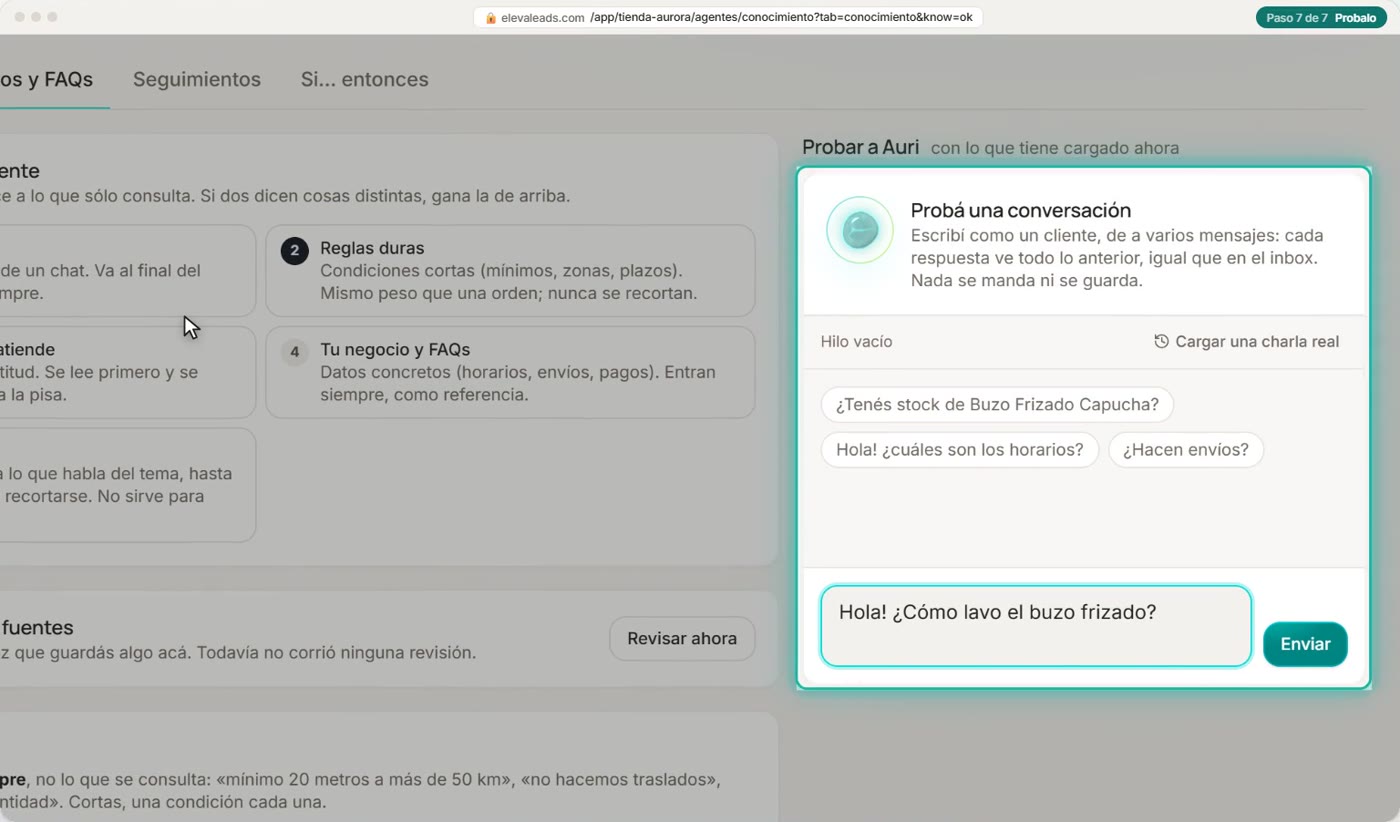Click the padlock icon in the address bar

click(x=490, y=17)
